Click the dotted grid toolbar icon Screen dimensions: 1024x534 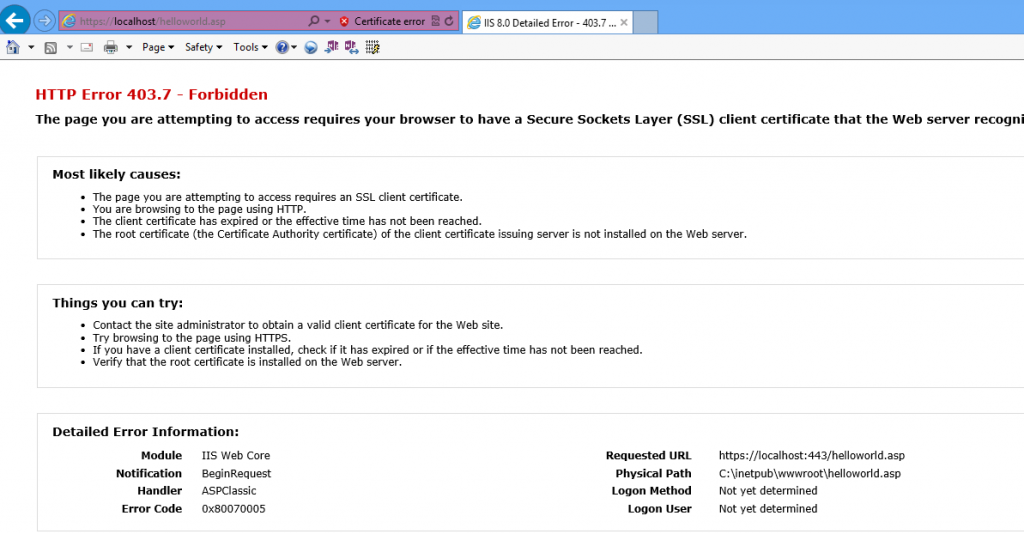pos(372,47)
